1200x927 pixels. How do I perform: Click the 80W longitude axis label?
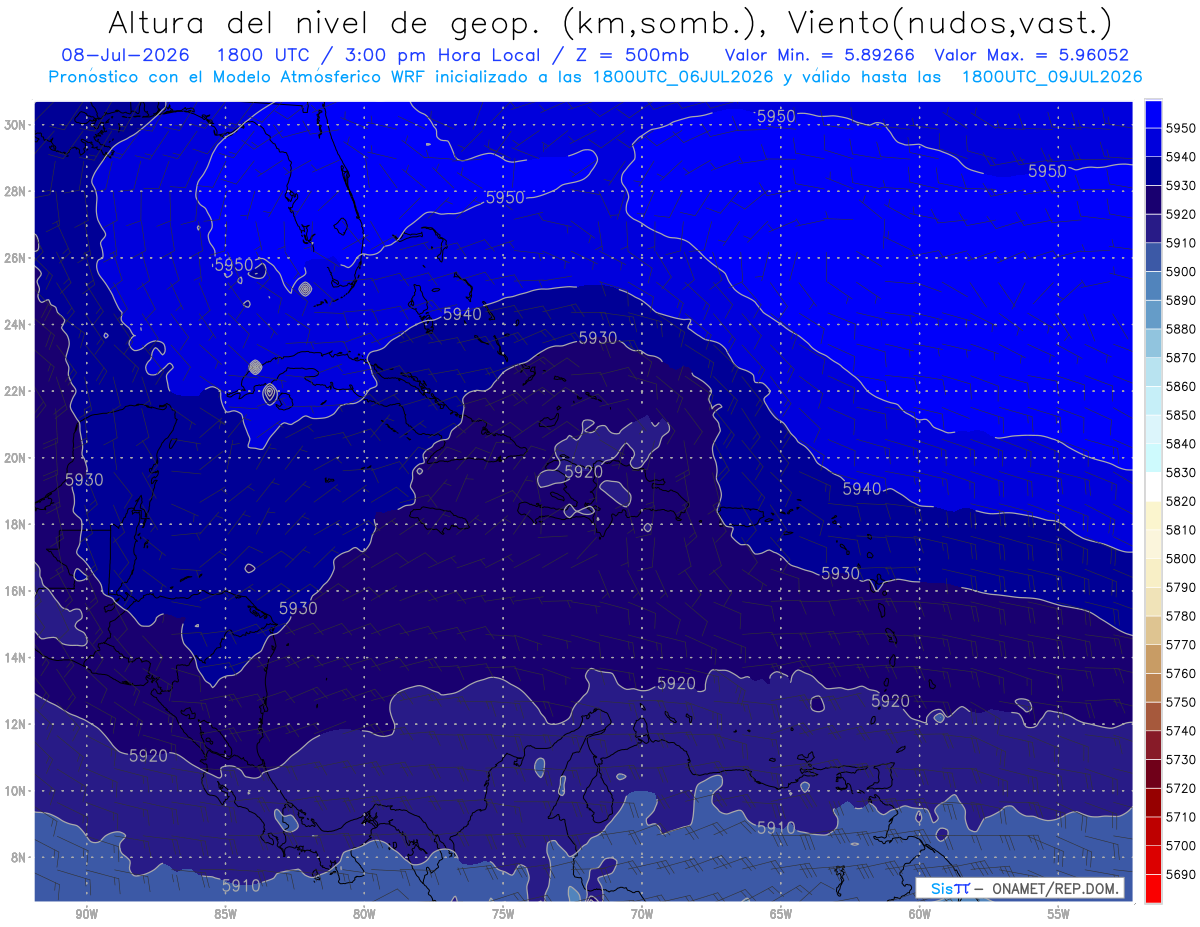[x=364, y=914]
